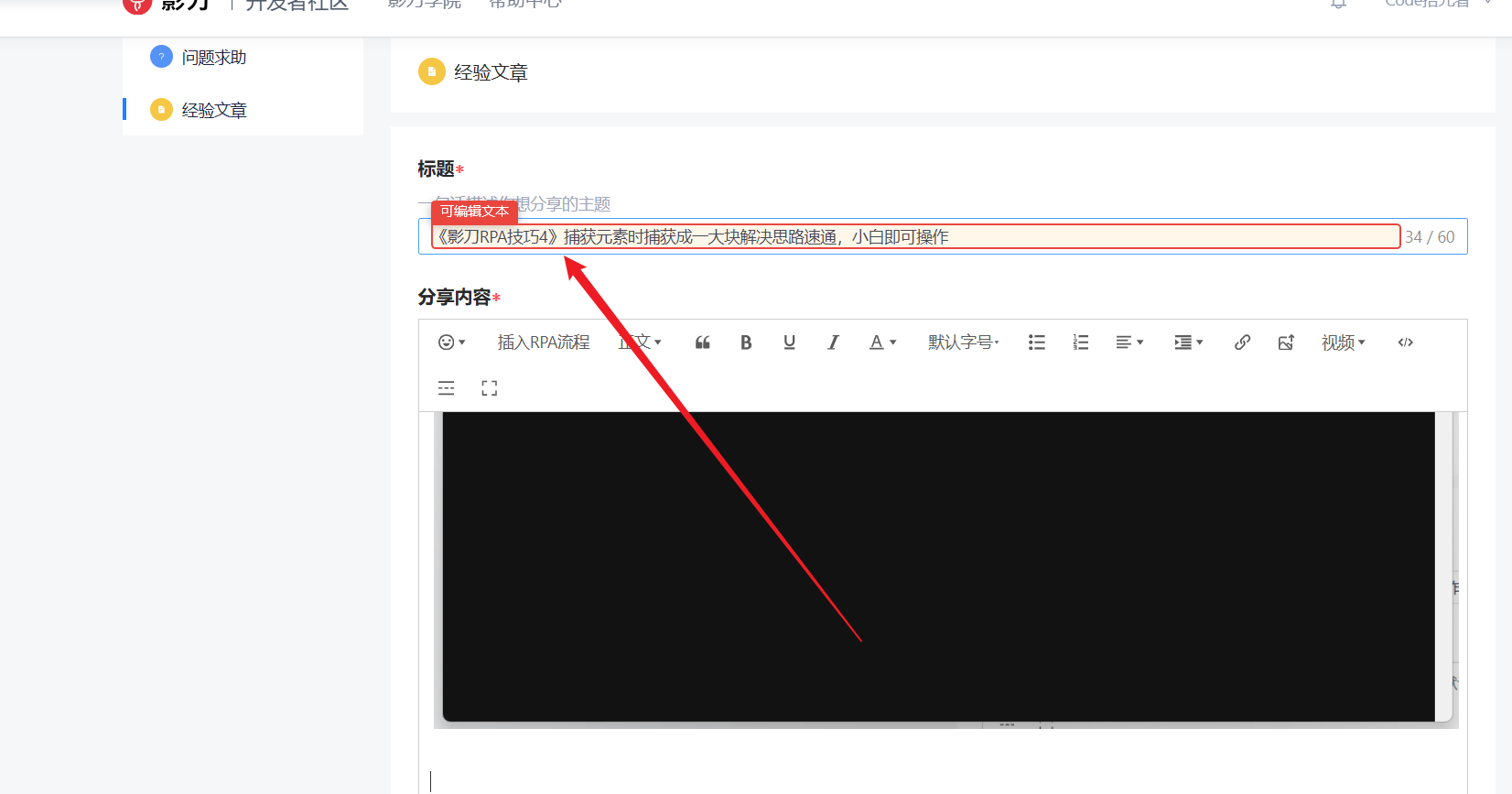Apply underline formatting
The width and height of the screenshot is (1512, 794).
pyautogui.click(x=789, y=343)
